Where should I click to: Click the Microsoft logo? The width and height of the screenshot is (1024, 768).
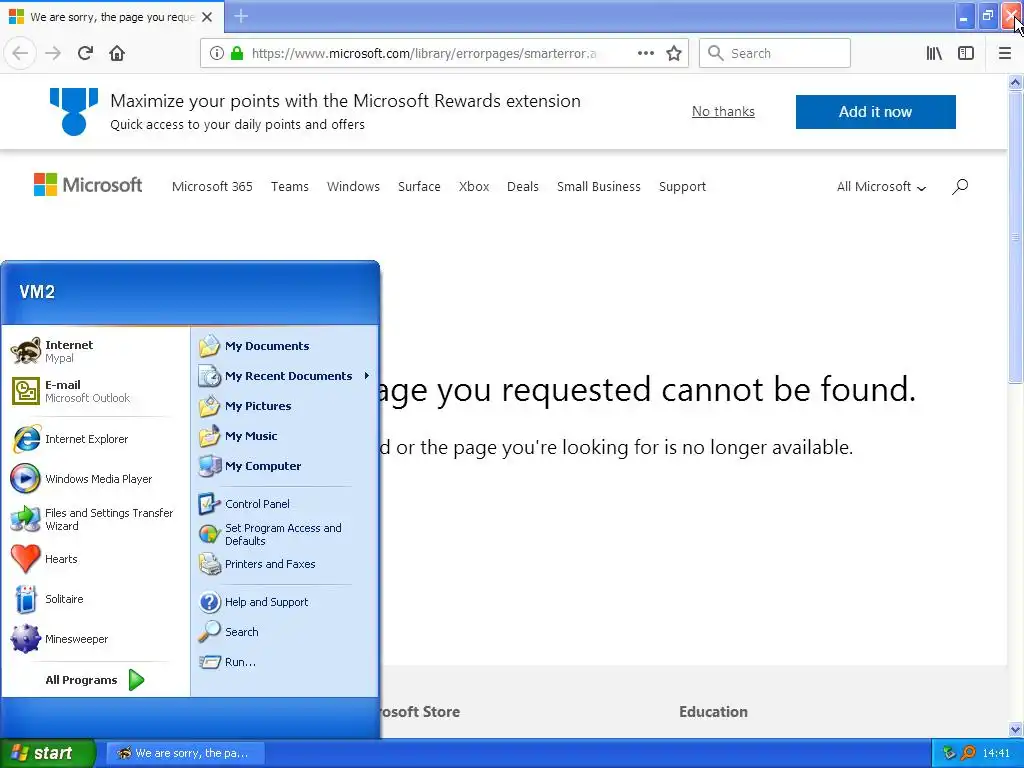click(88, 185)
